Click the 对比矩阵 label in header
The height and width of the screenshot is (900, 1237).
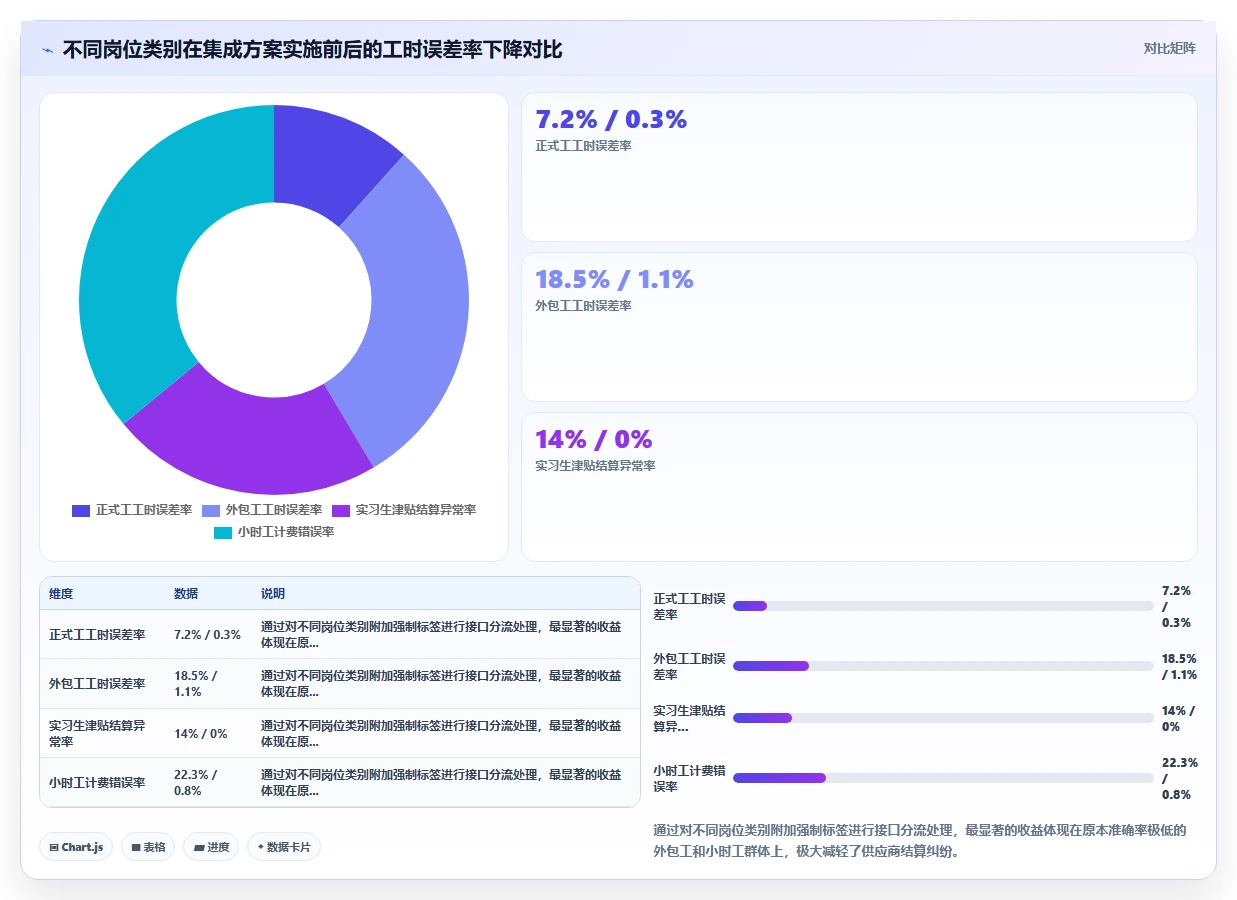[x=1170, y=48]
